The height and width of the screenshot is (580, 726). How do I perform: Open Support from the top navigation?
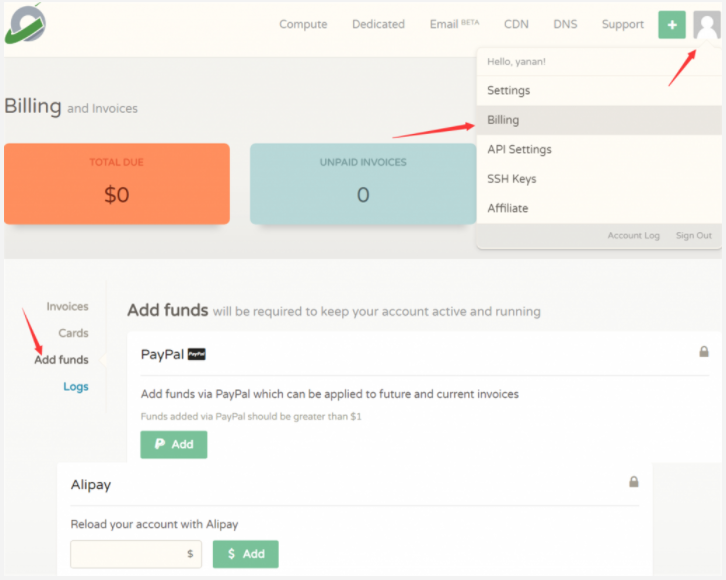point(622,25)
